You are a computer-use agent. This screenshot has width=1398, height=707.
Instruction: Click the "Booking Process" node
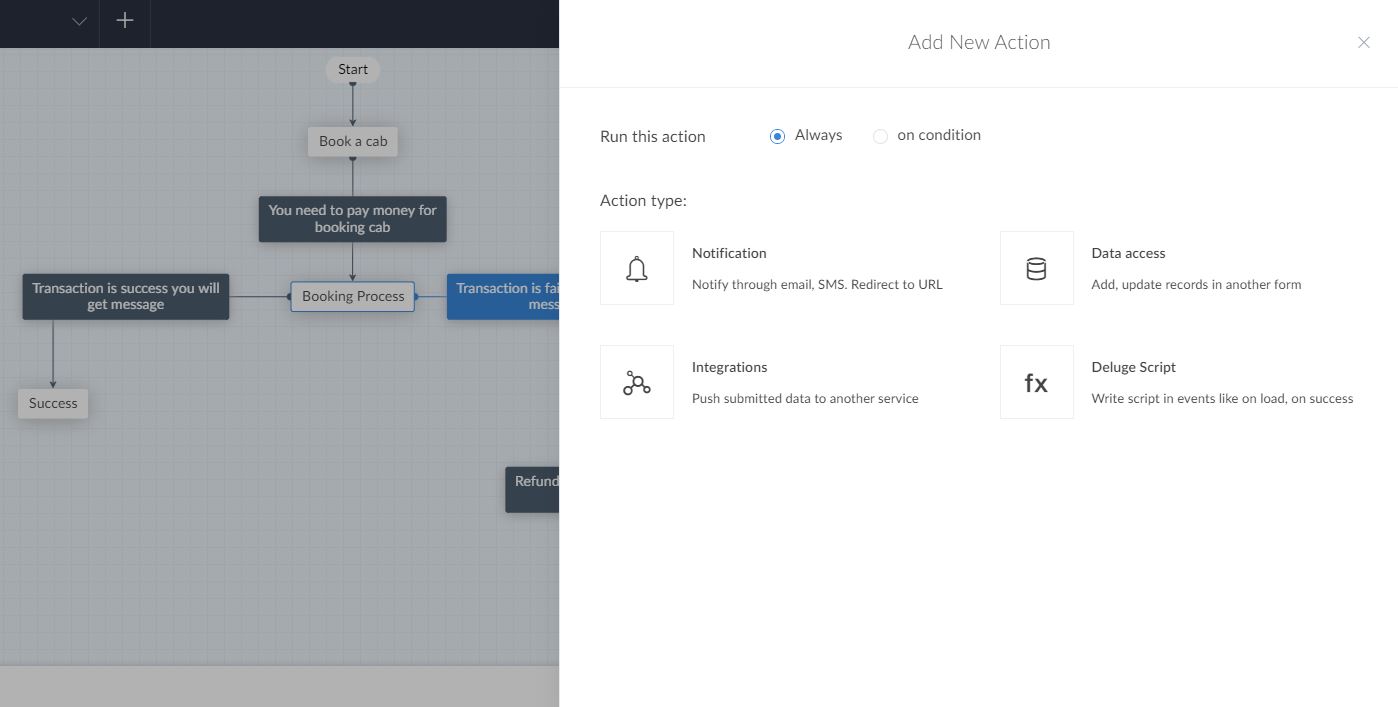(352, 296)
